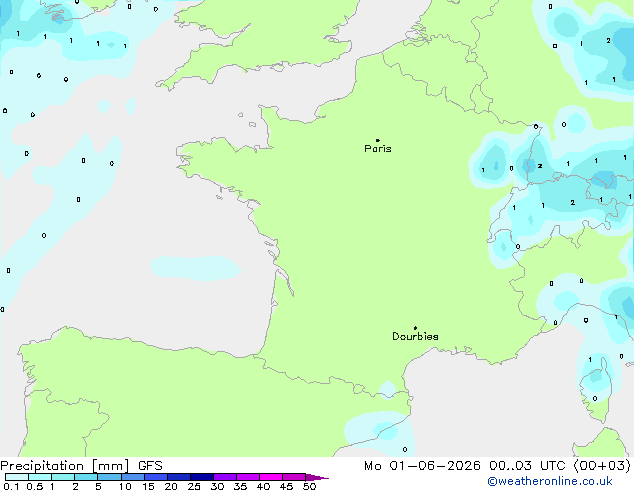Select the 10–15 mm legend color swatch
Screen dimensions: 634x490
tap(132, 477)
